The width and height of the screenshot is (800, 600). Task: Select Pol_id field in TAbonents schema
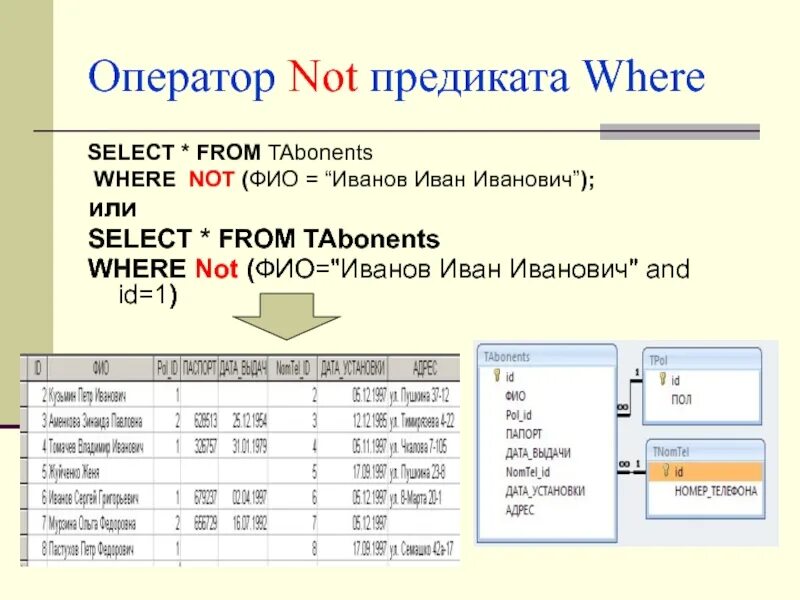518,415
